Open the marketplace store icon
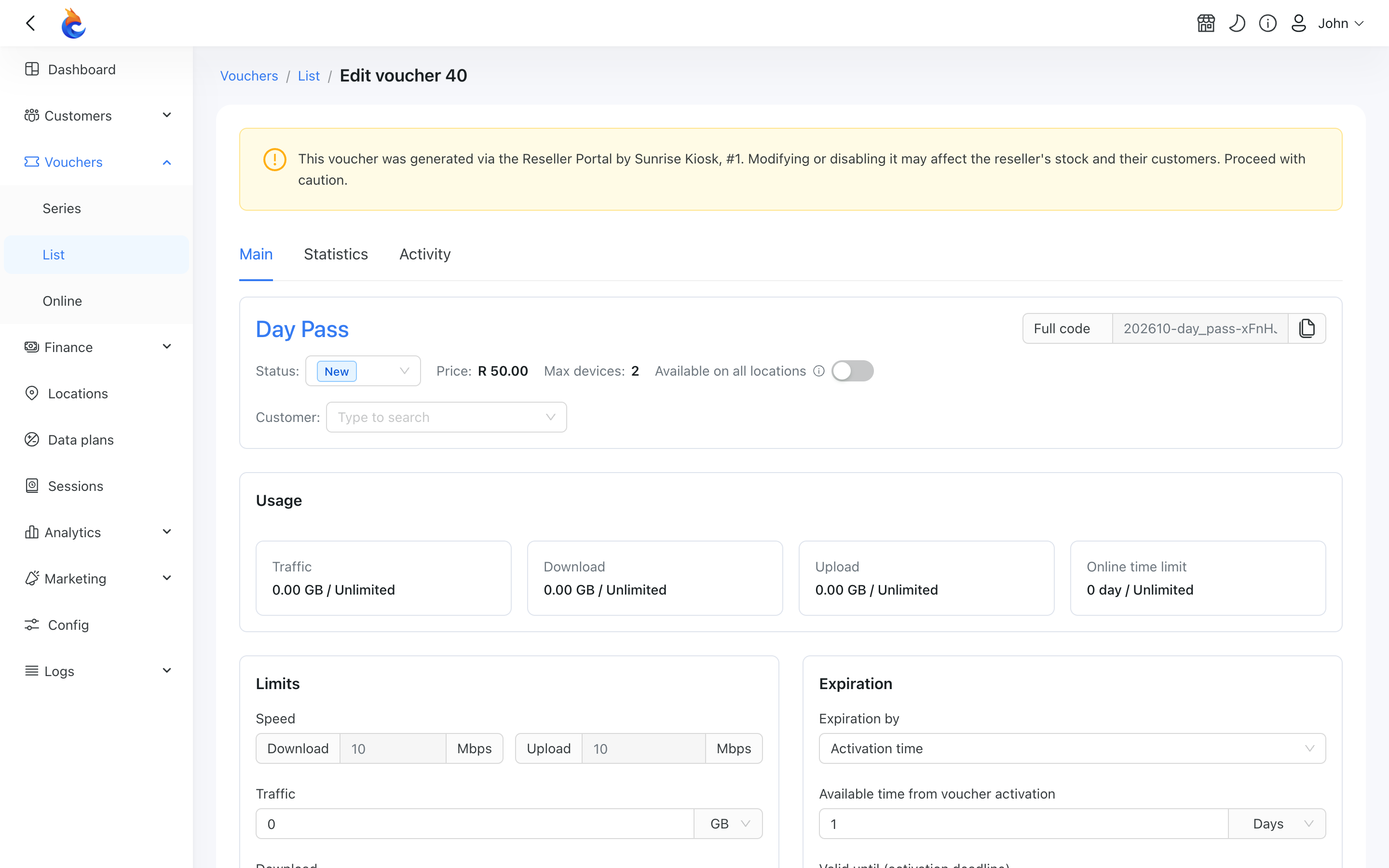The image size is (1389, 868). pyautogui.click(x=1206, y=24)
